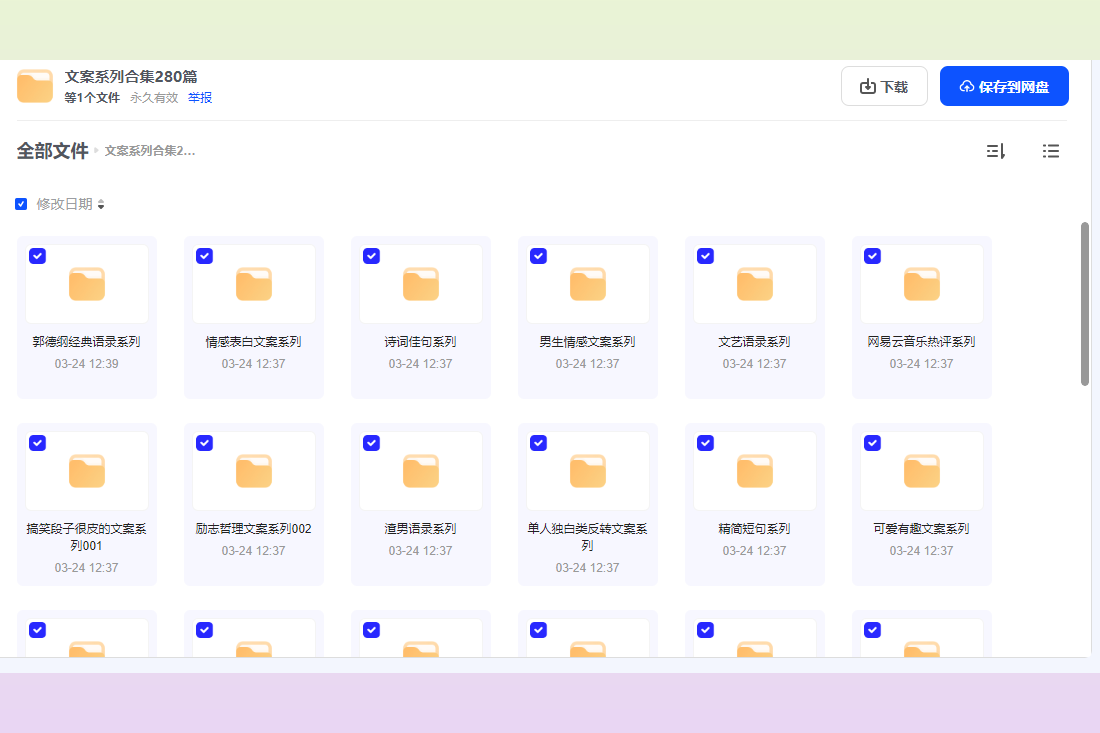Screen dimensions: 1100x733
Task: Uncheck the 郭德纲经典语录系列 checkbox
Action: point(38,256)
